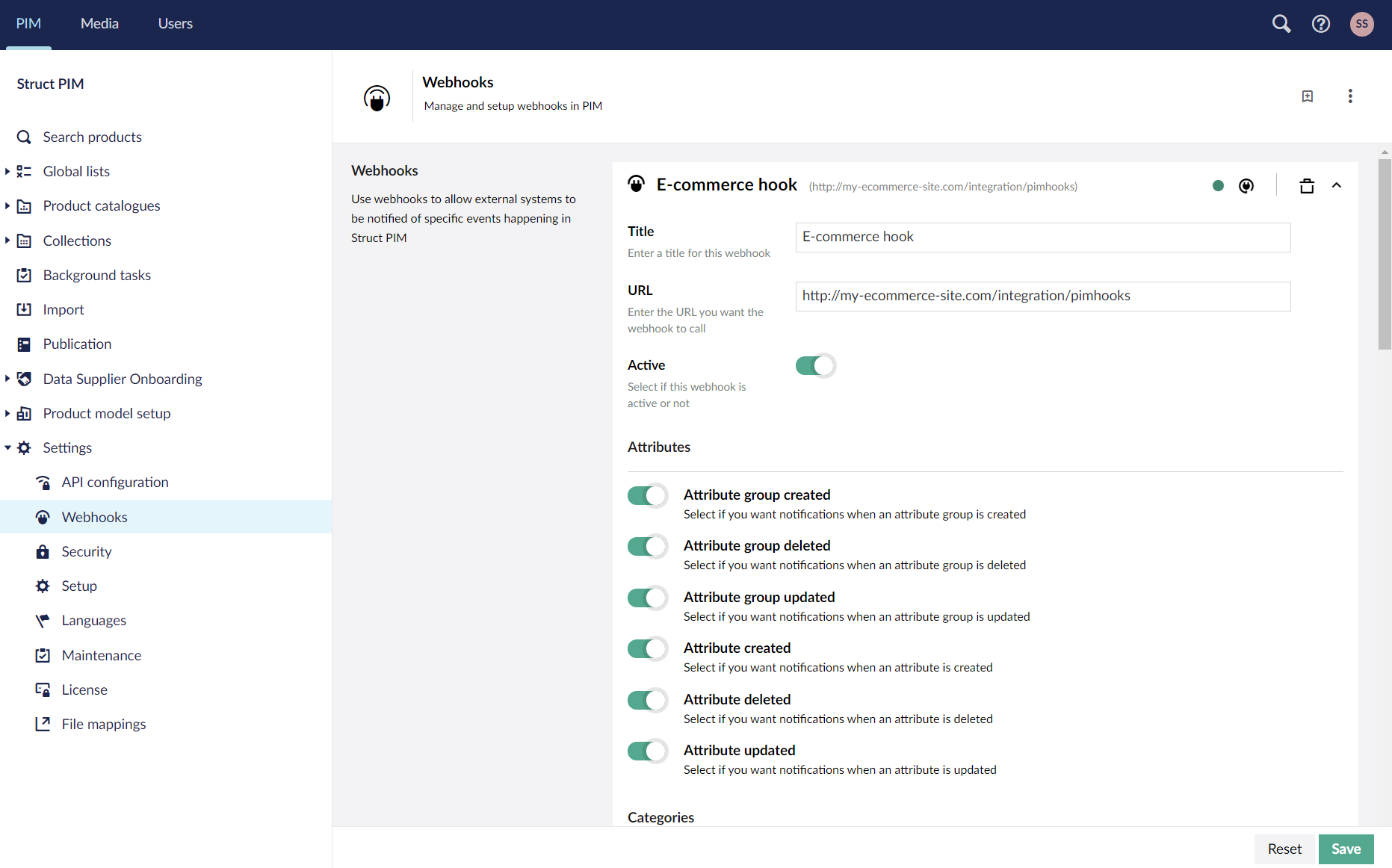Click the vertical scrollbar thumb

tap(1385, 254)
